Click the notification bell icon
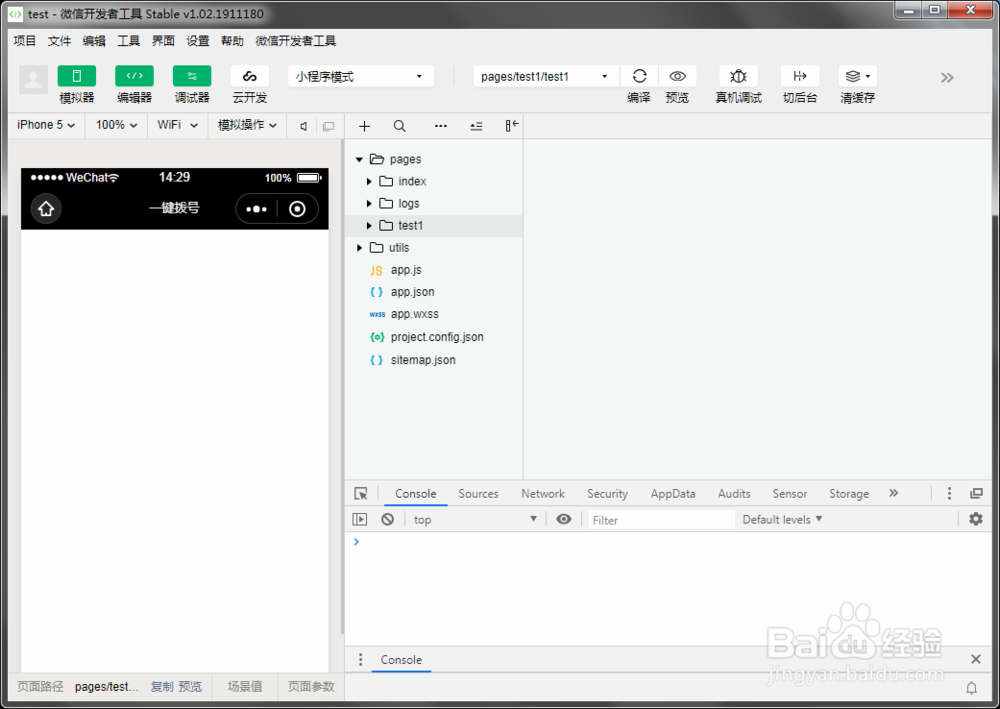 971,688
